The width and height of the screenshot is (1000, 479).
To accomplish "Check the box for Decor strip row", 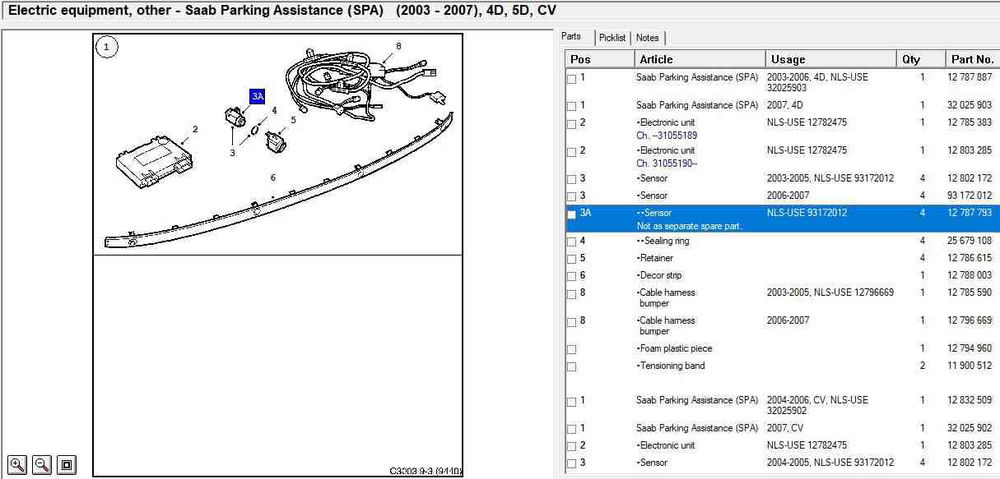I will click(x=572, y=276).
